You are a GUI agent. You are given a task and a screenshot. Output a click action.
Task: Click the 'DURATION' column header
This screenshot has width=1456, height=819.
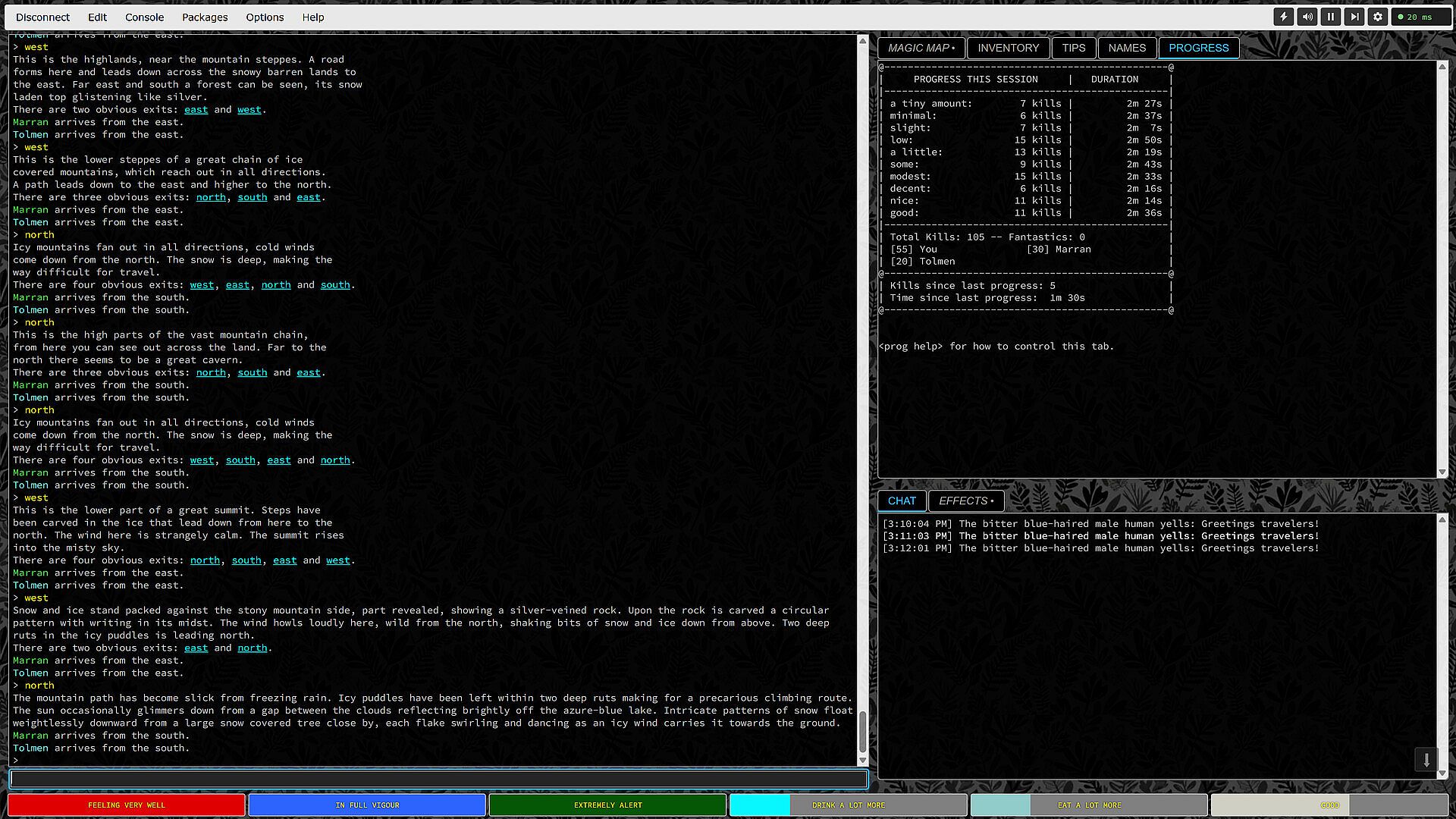pos(1115,80)
